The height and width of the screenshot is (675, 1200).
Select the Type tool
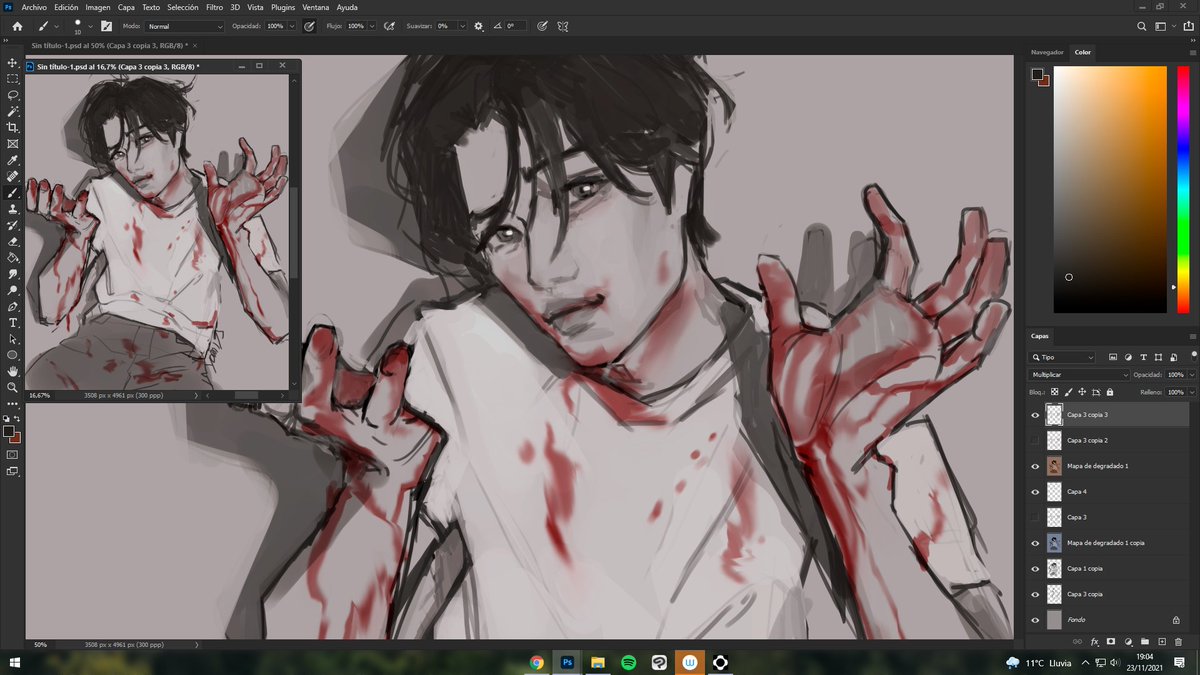pyautogui.click(x=13, y=322)
